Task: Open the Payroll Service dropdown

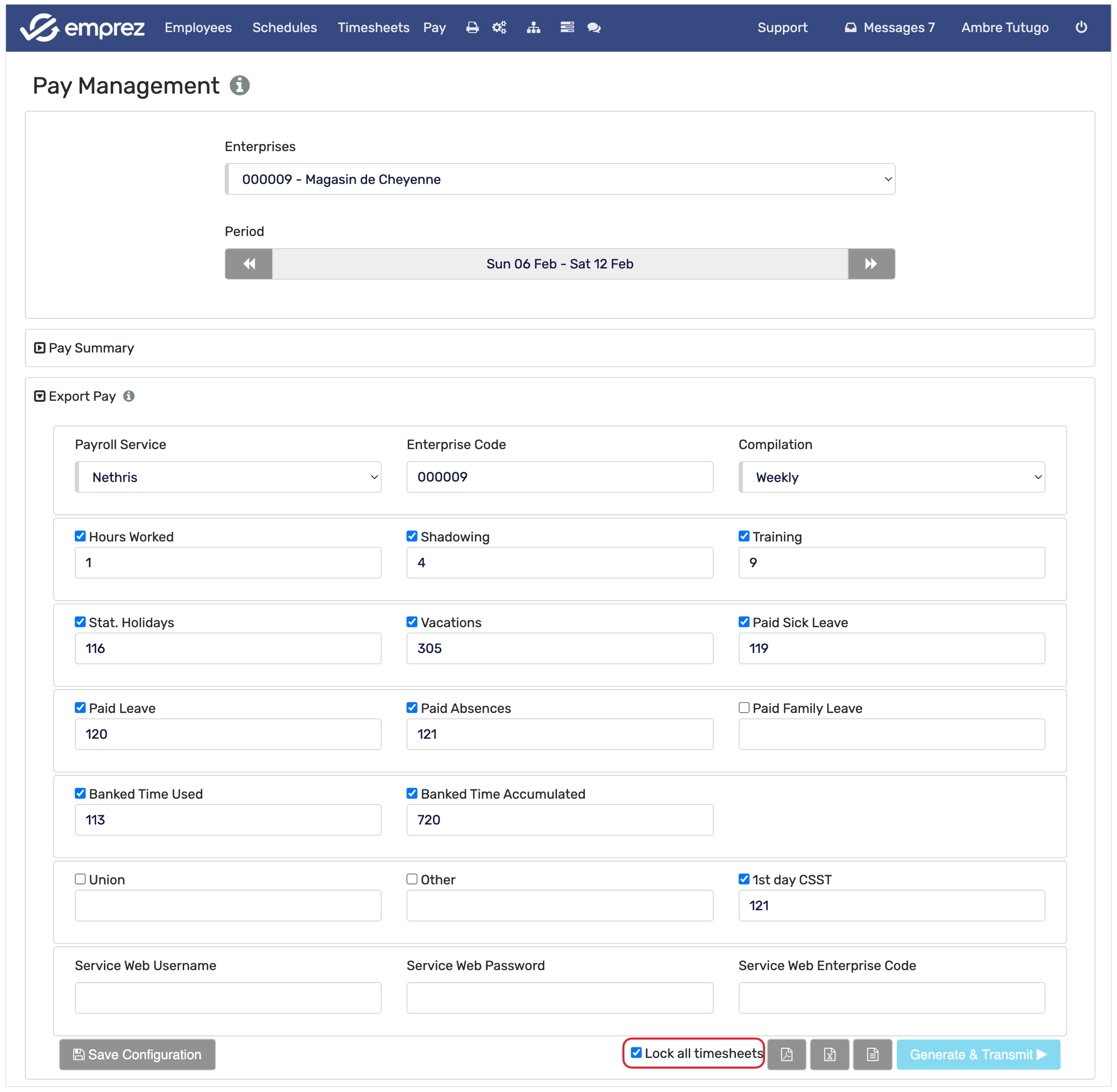Action: 228,477
